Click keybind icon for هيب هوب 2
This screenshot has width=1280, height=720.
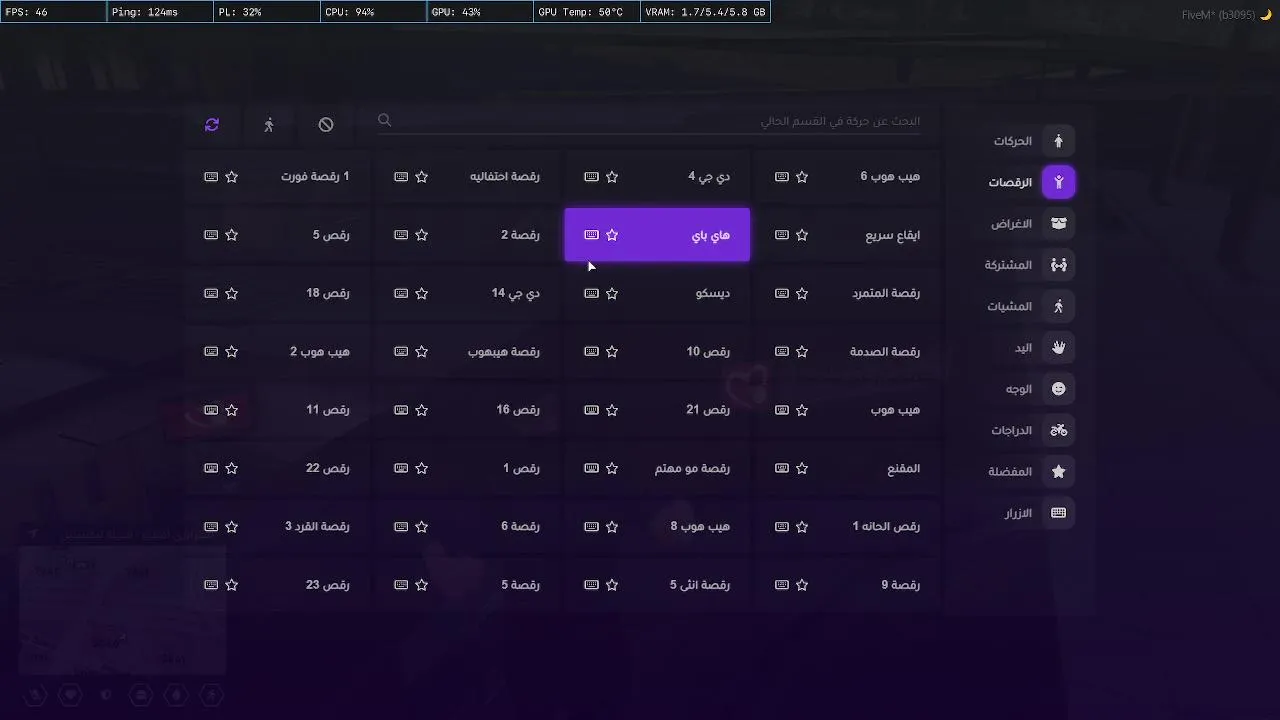pyautogui.click(x=211, y=352)
